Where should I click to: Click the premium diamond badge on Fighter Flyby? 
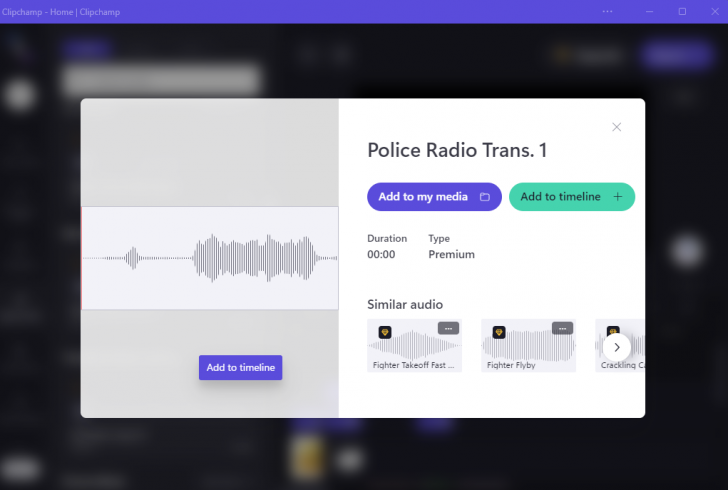[x=499, y=332]
